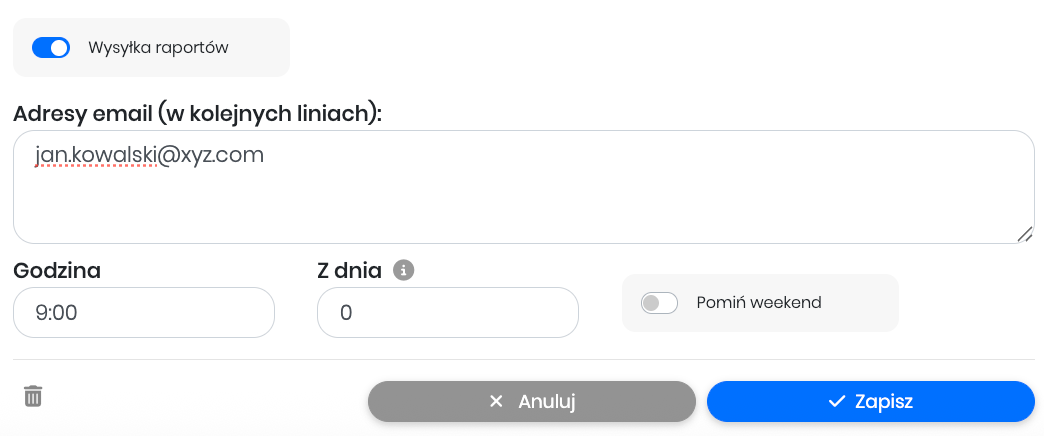Grab the email textarea resize handle
1044x436 pixels.
[x=1024, y=234]
